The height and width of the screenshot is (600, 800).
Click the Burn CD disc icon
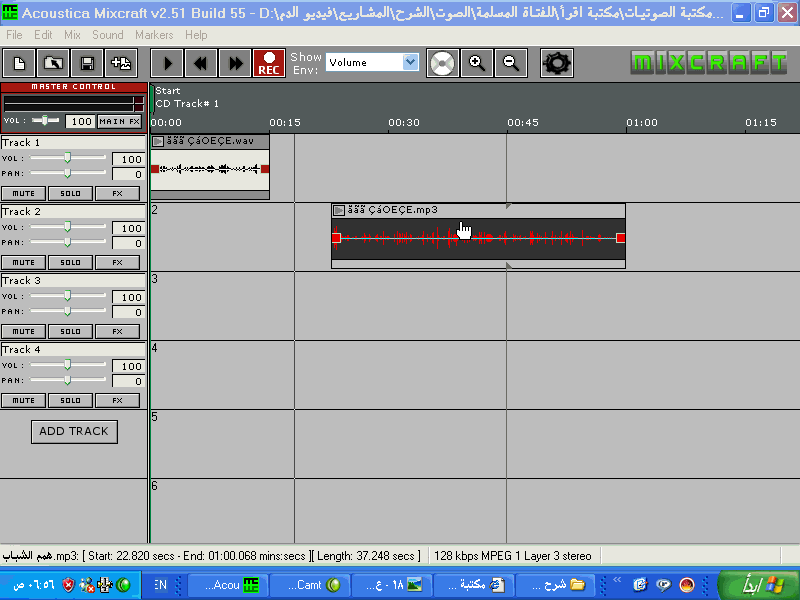[442, 63]
